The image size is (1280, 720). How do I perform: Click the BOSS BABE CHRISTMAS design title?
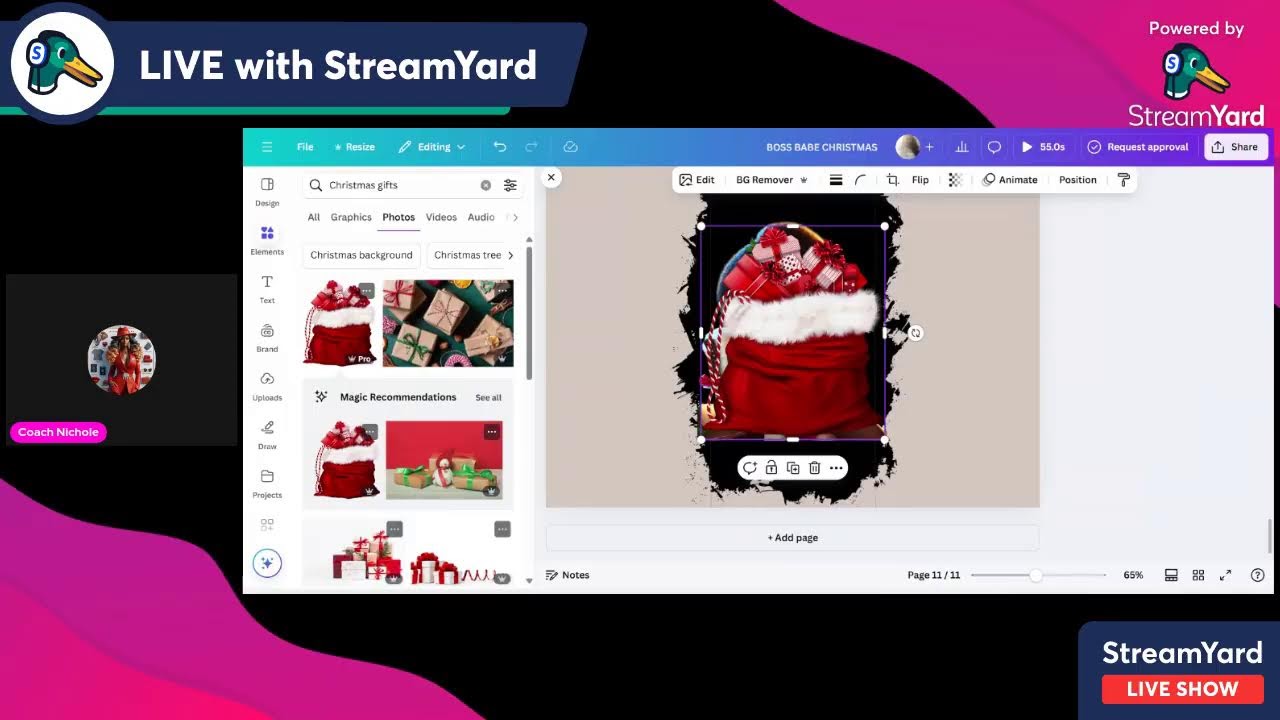pyautogui.click(x=822, y=147)
